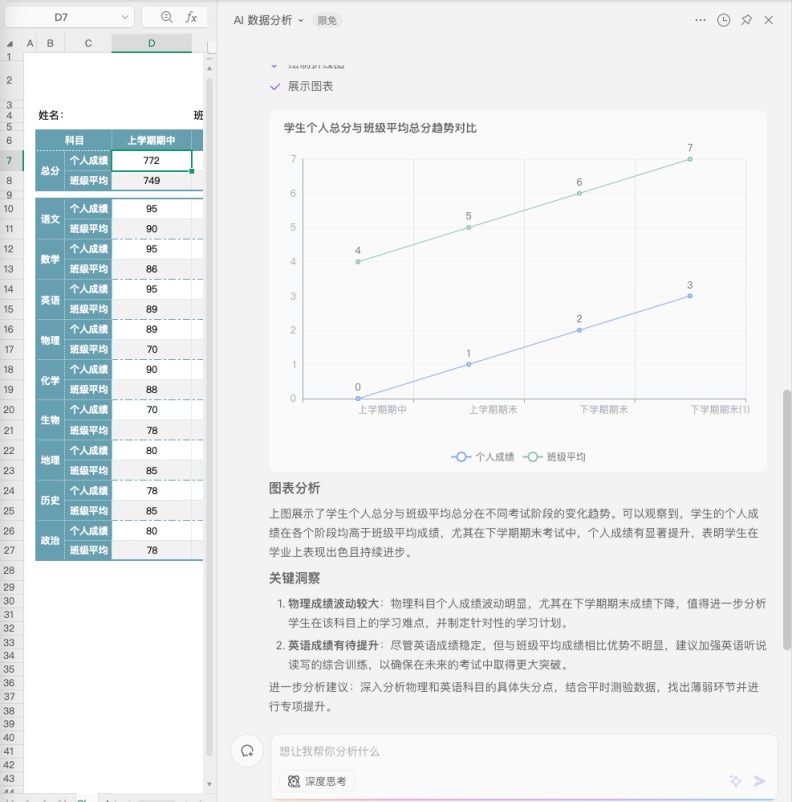The width and height of the screenshot is (792, 802).
Task: Click the 限免 badge label
Action: tap(327, 20)
